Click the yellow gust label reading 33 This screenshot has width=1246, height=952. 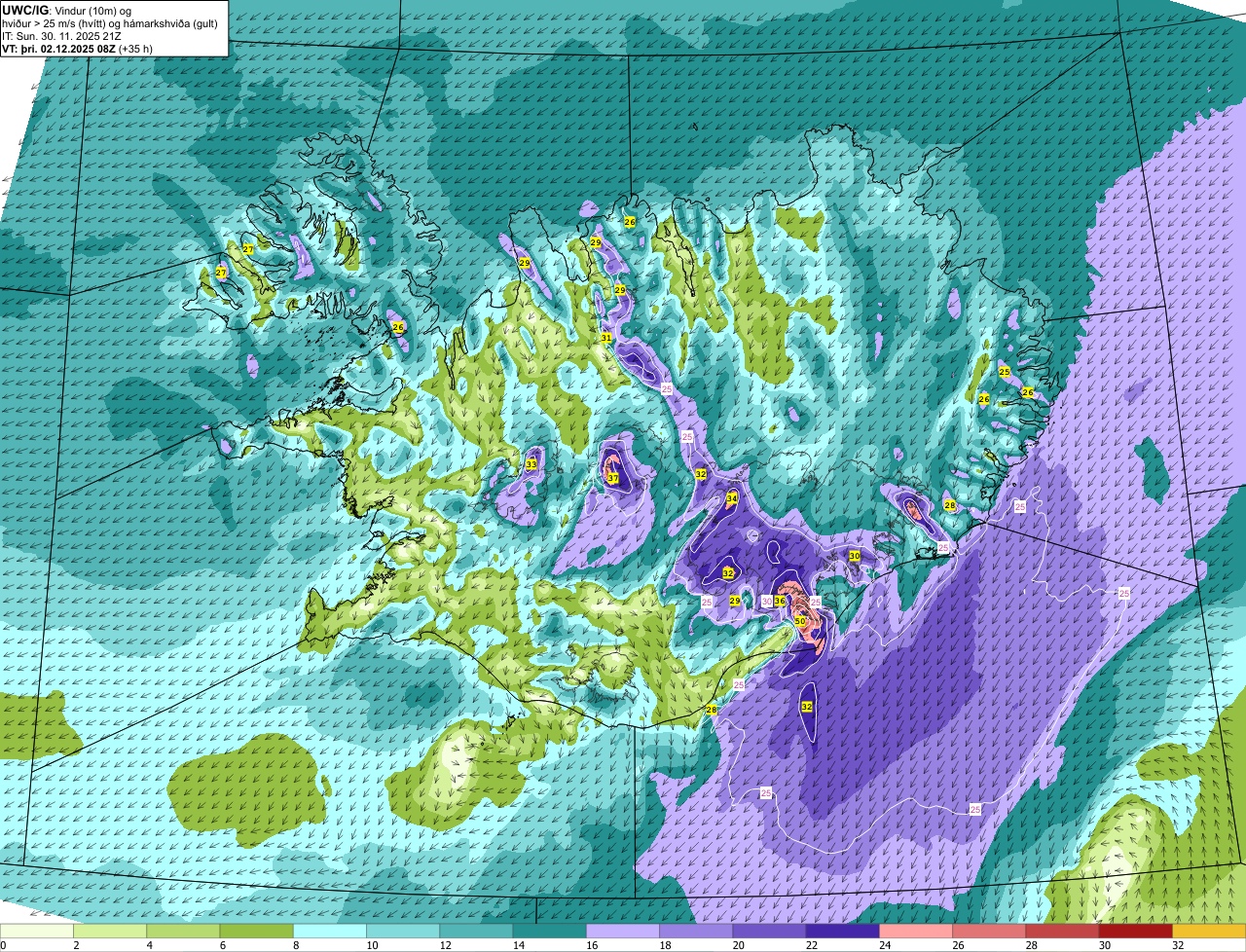(531, 464)
